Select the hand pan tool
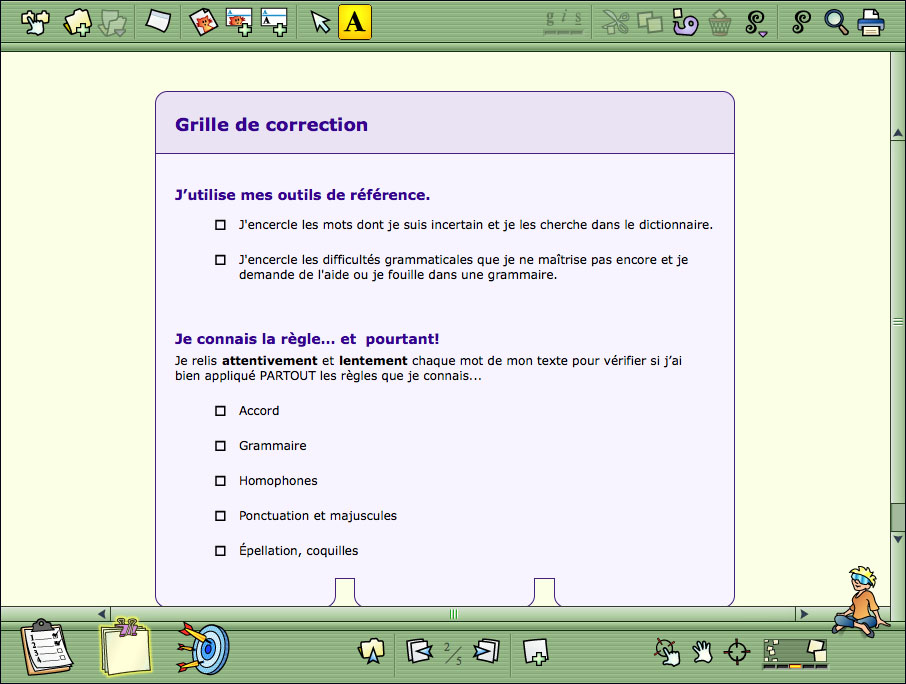 click(x=703, y=652)
